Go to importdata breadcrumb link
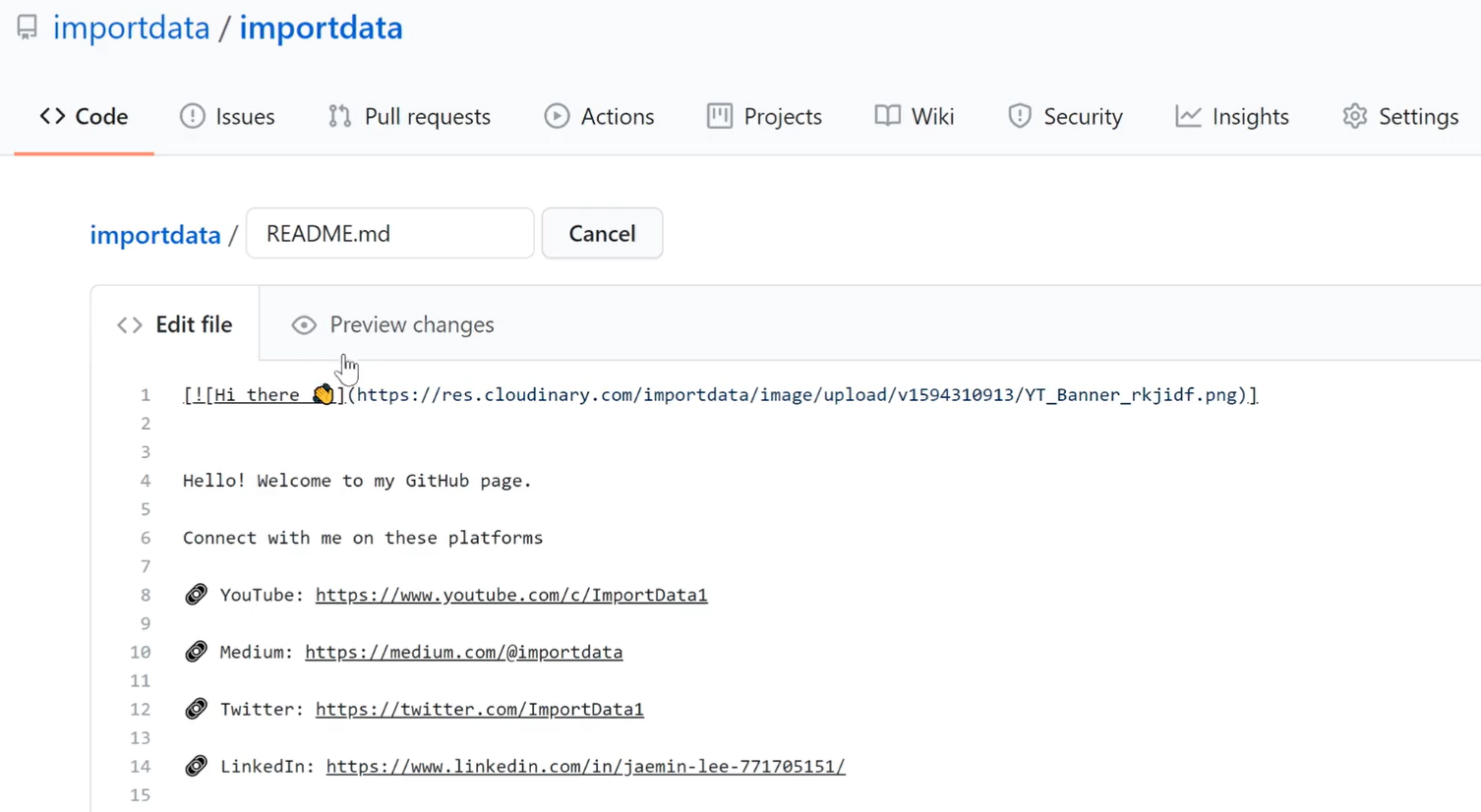The width and height of the screenshot is (1481, 812). 155,235
